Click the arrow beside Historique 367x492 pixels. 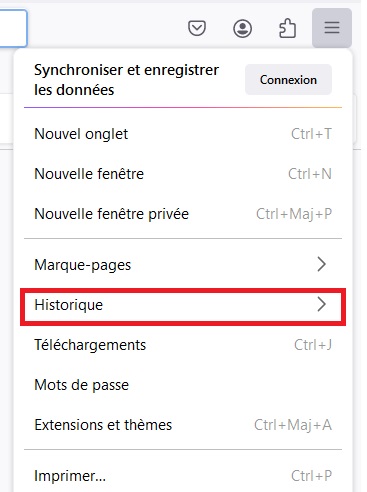[321, 304]
